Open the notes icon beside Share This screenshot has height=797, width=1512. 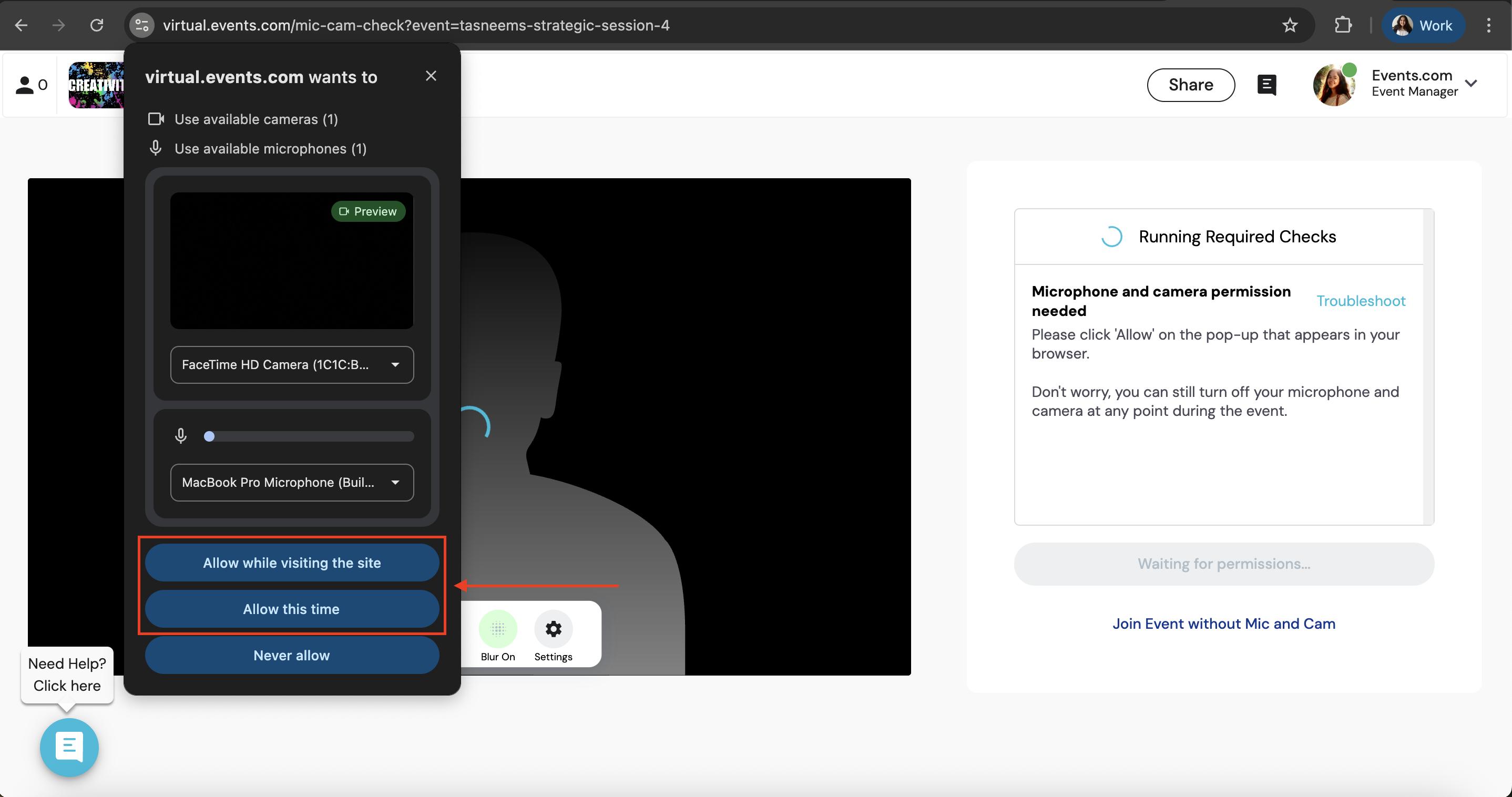(1266, 85)
